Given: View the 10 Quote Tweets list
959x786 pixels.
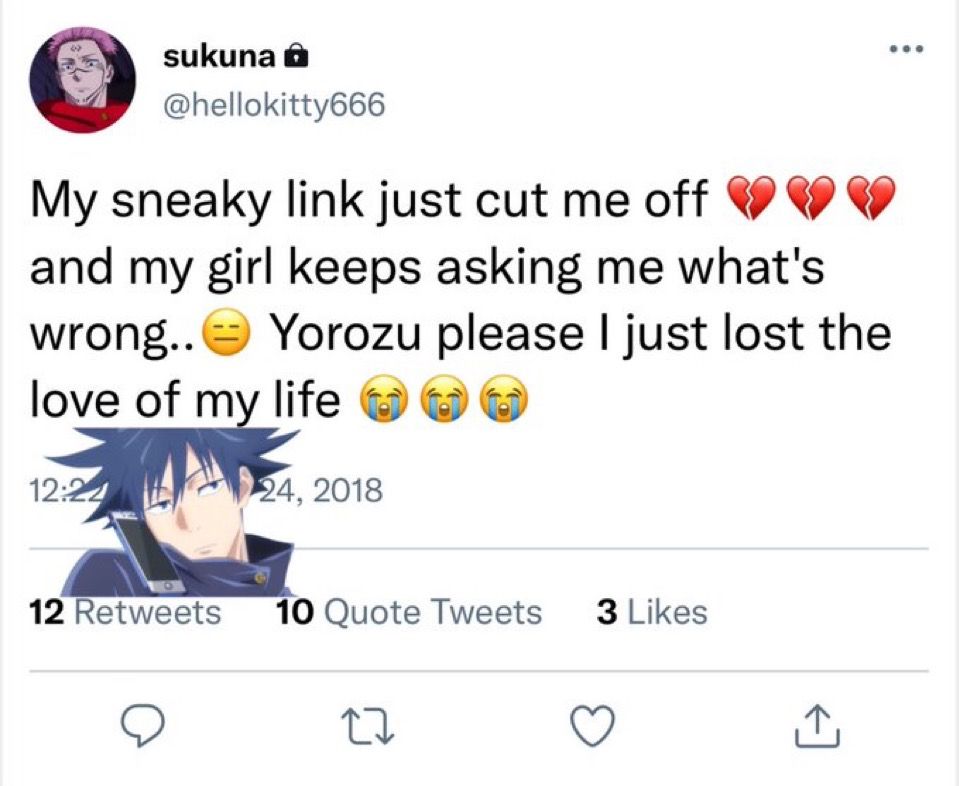Looking at the screenshot, I should (409, 612).
